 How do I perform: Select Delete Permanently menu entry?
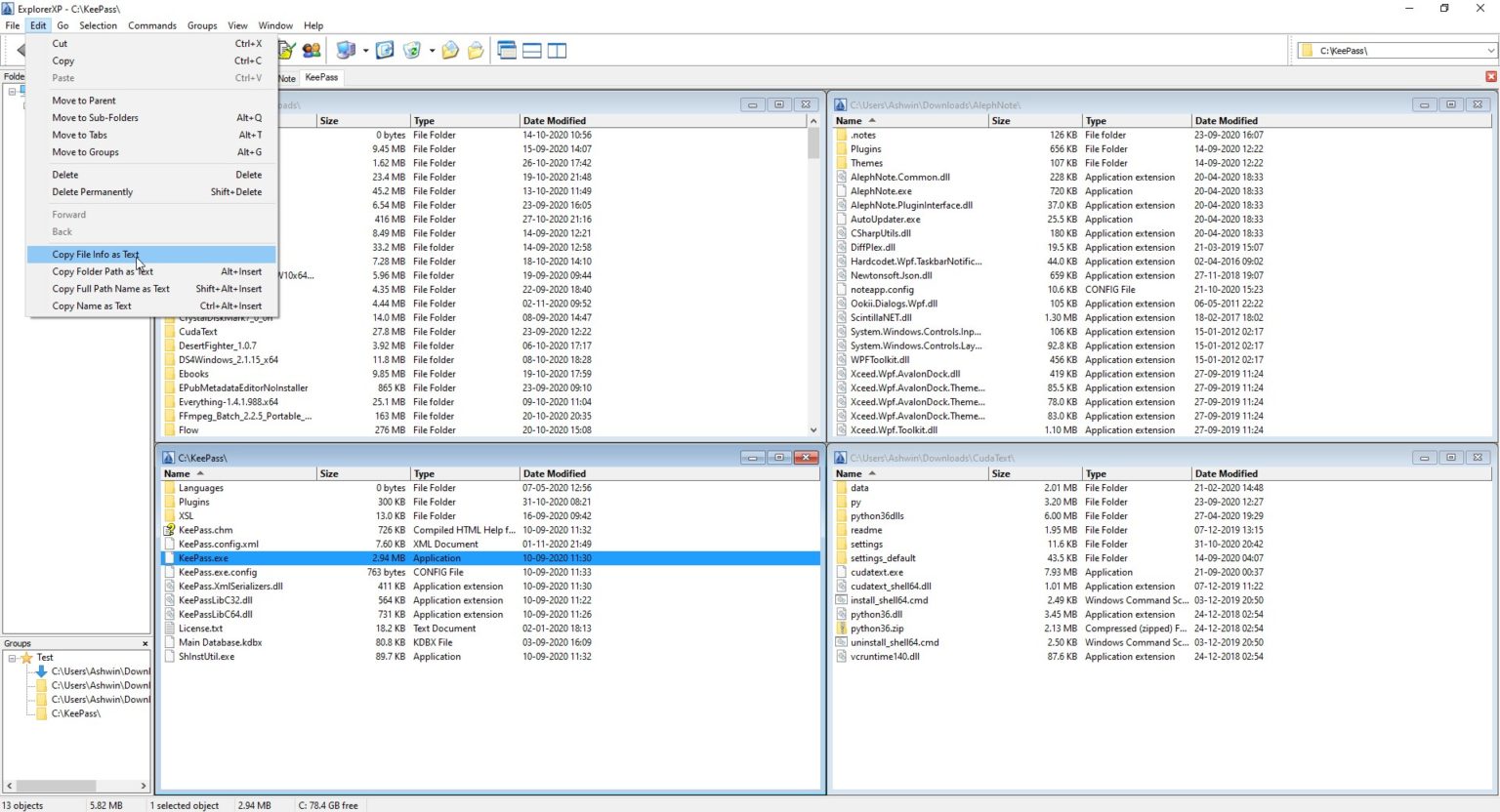pos(92,191)
